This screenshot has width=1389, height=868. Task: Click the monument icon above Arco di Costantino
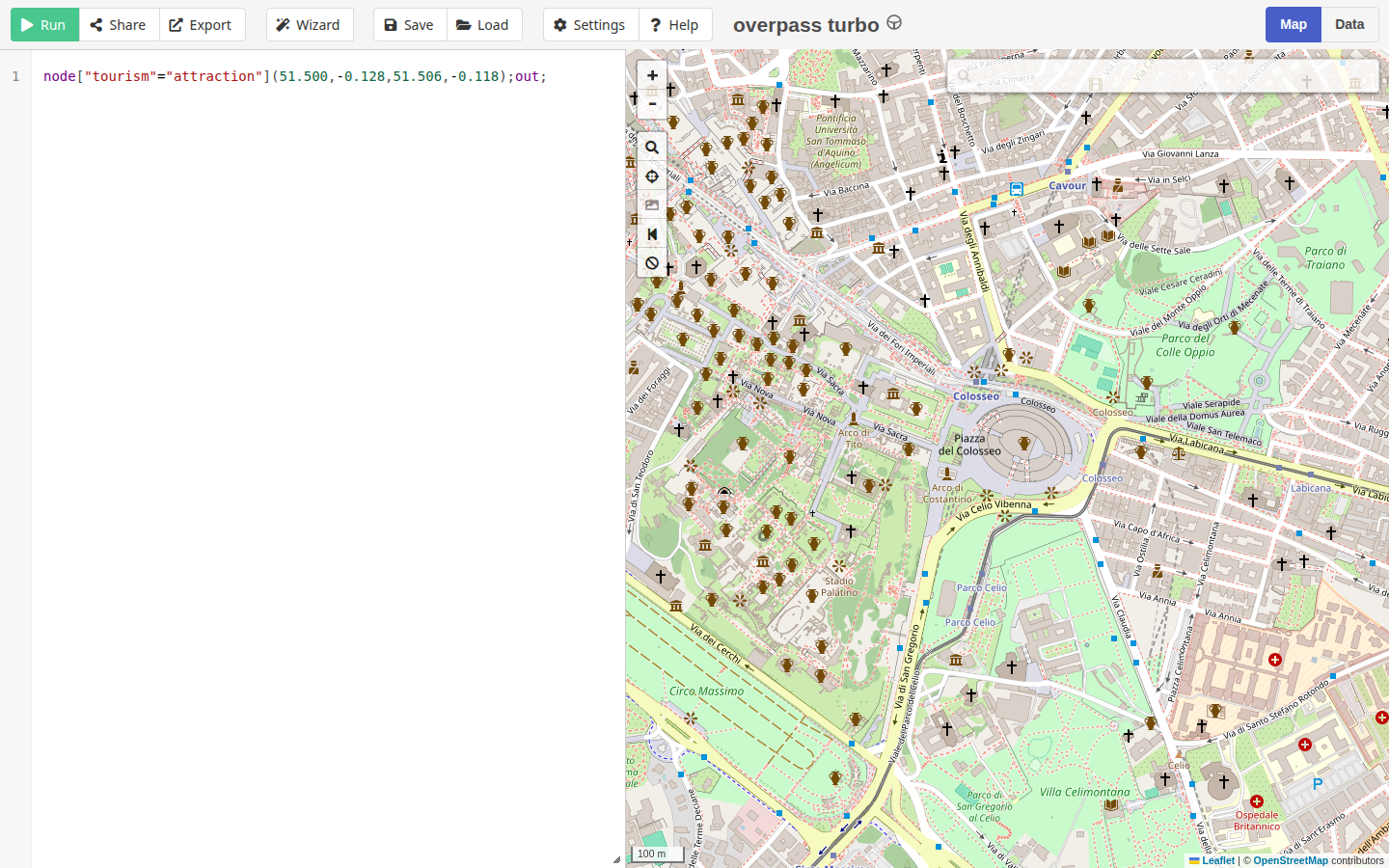pyautogui.click(x=947, y=474)
